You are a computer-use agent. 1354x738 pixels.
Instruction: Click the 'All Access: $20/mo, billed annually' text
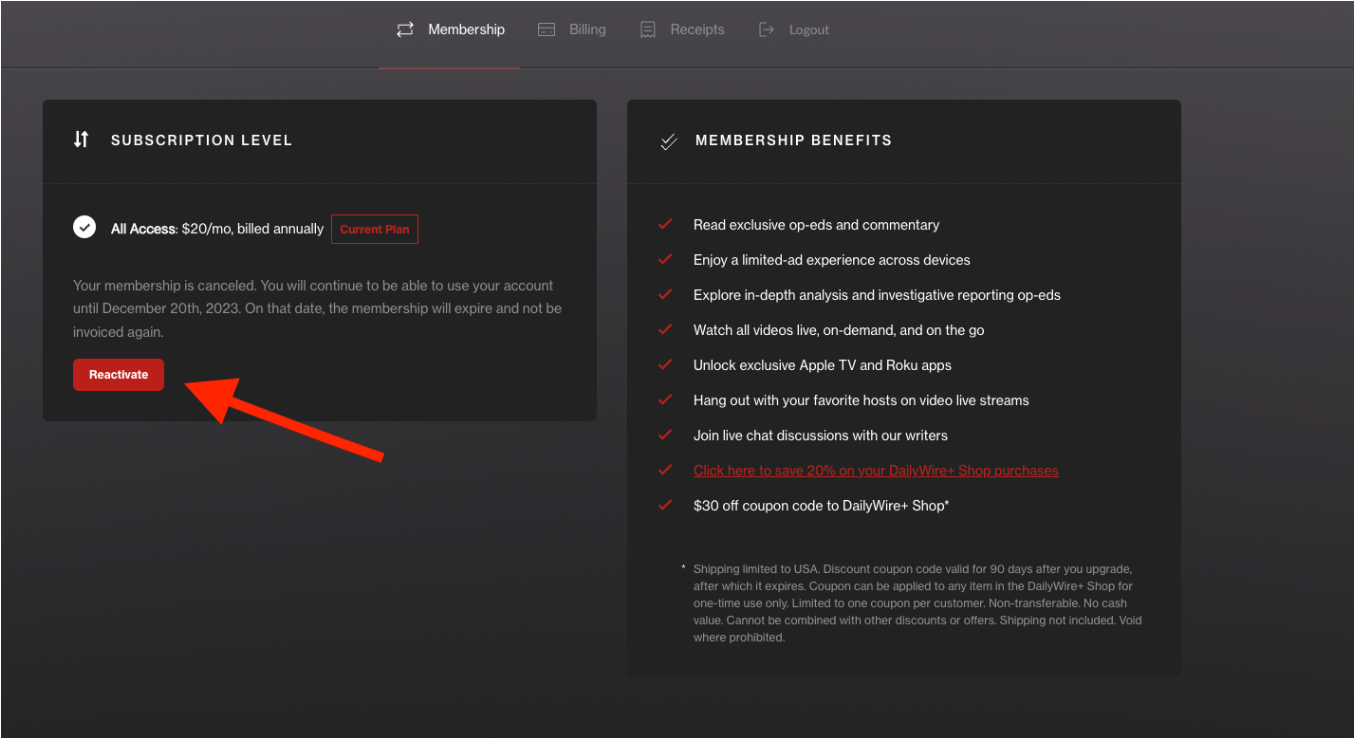pyautogui.click(x=217, y=229)
